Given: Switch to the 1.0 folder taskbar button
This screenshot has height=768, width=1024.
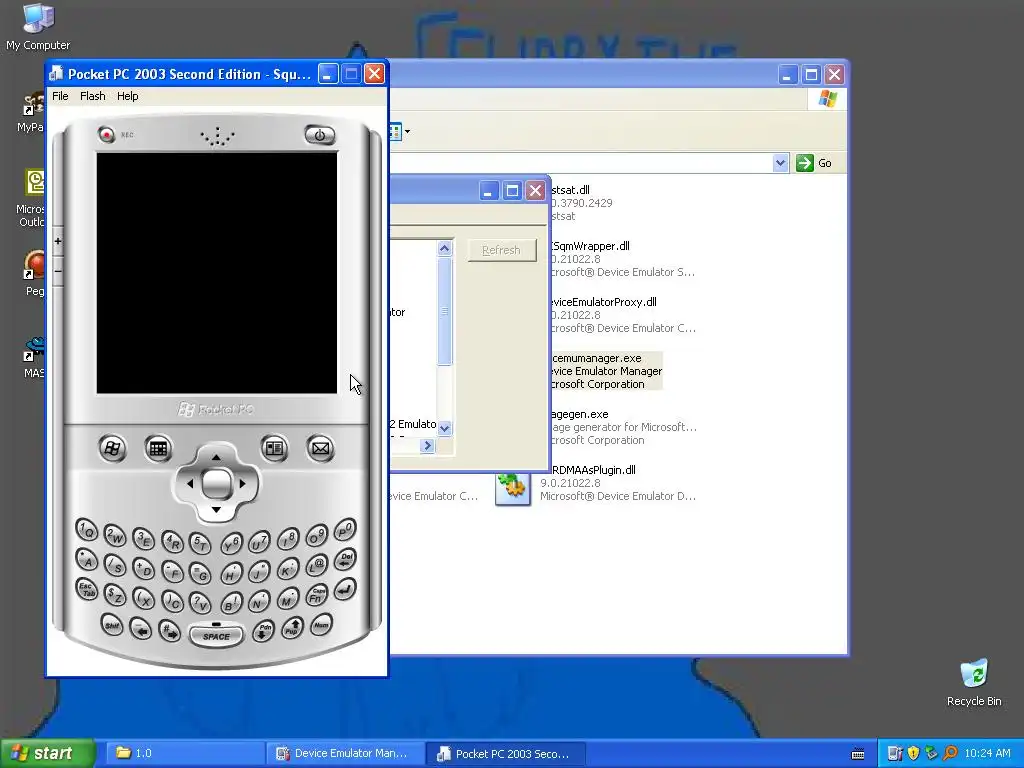Looking at the screenshot, I should [x=184, y=754].
